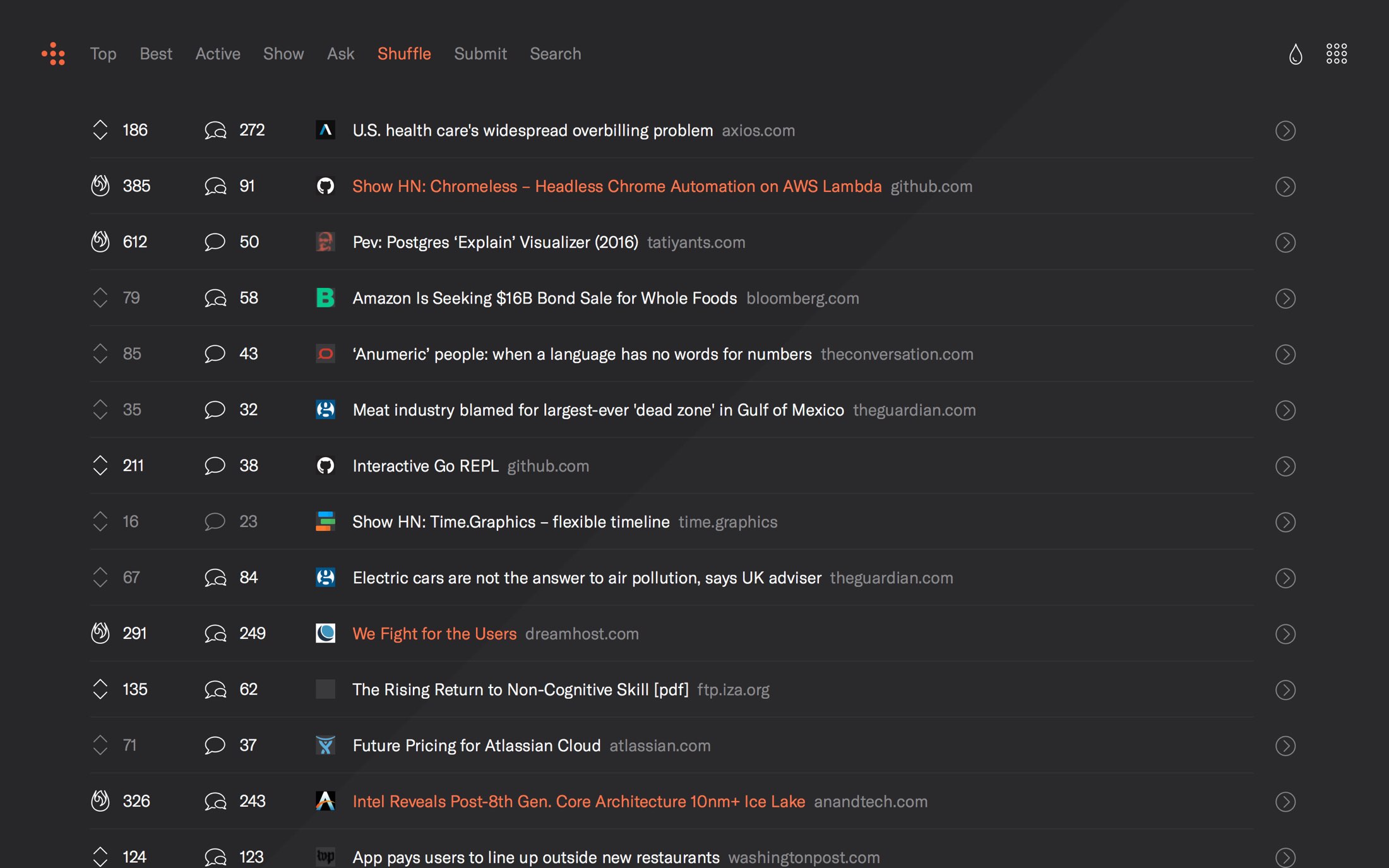Expand arrow for Intel Ice Lake story

point(1285,802)
